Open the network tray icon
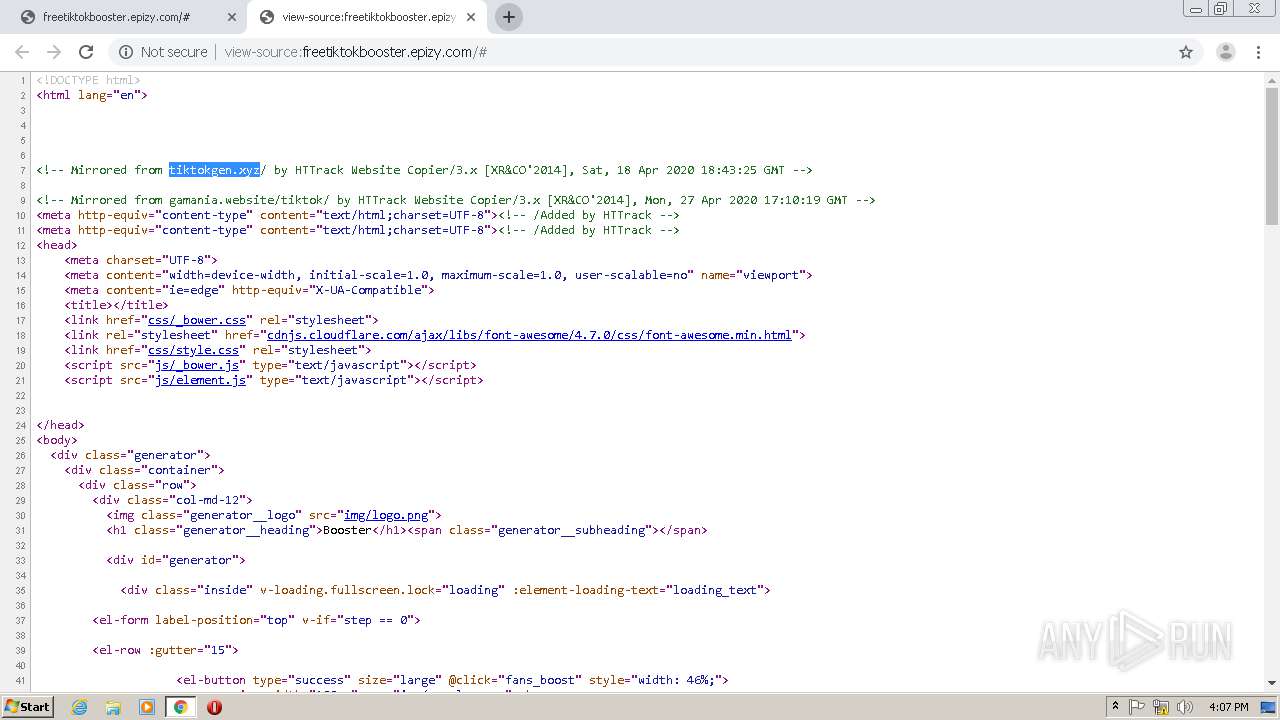The width and height of the screenshot is (1280, 720). pyautogui.click(x=1162, y=707)
